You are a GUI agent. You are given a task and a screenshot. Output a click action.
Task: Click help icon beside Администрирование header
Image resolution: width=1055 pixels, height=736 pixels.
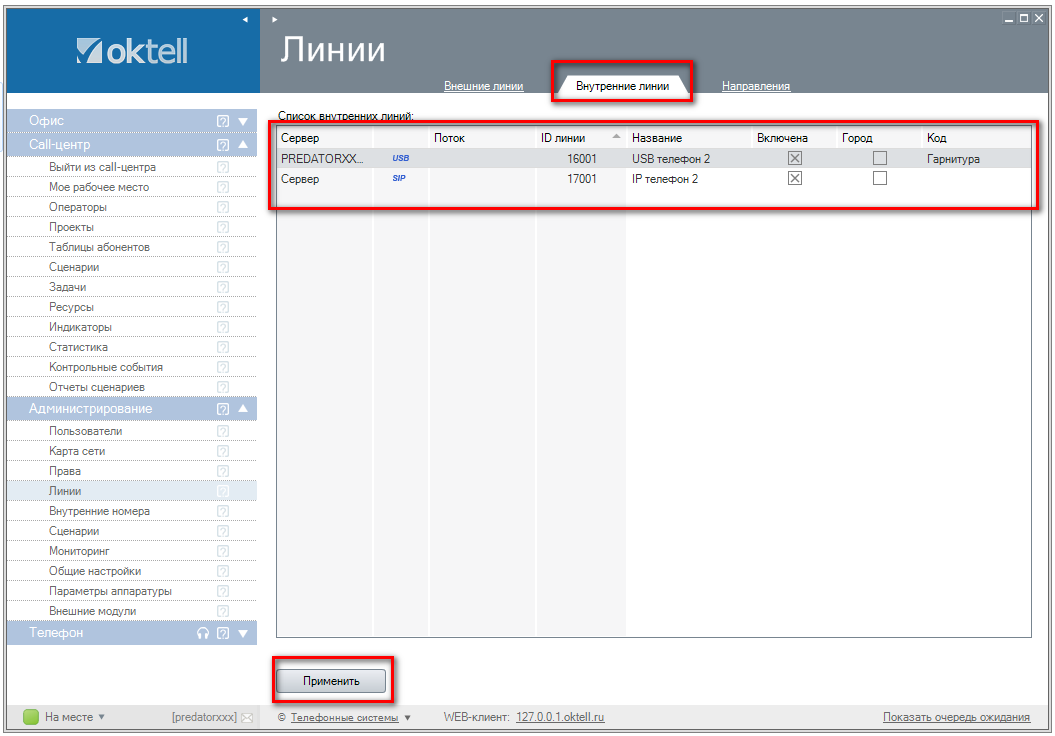[x=223, y=409]
